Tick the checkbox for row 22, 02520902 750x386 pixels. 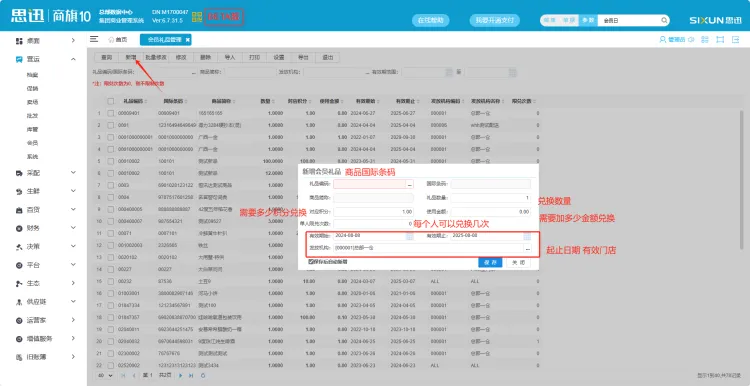tap(111, 365)
